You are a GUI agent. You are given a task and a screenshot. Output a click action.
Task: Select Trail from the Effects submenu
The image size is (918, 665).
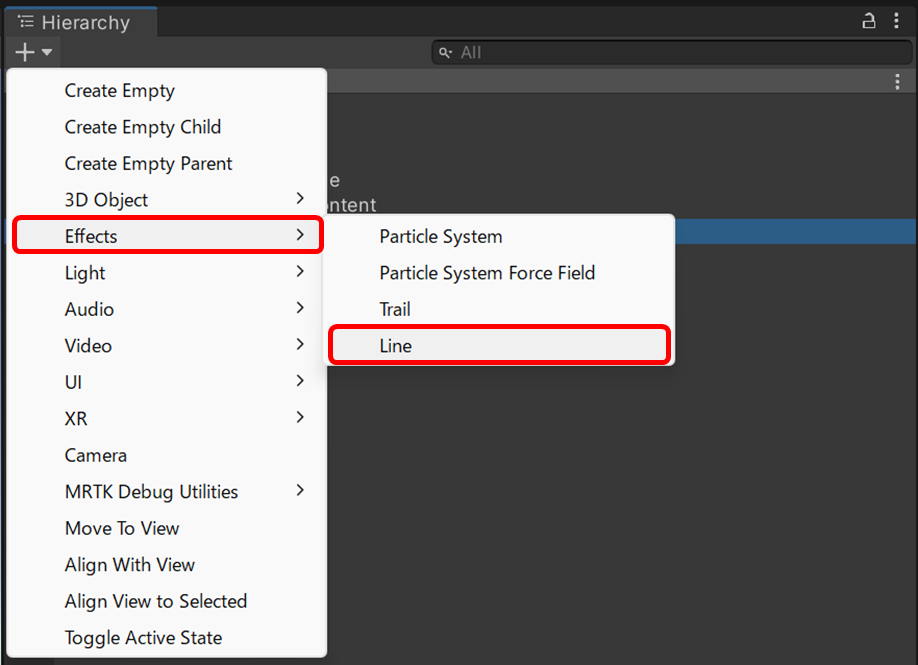click(x=394, y=308)
